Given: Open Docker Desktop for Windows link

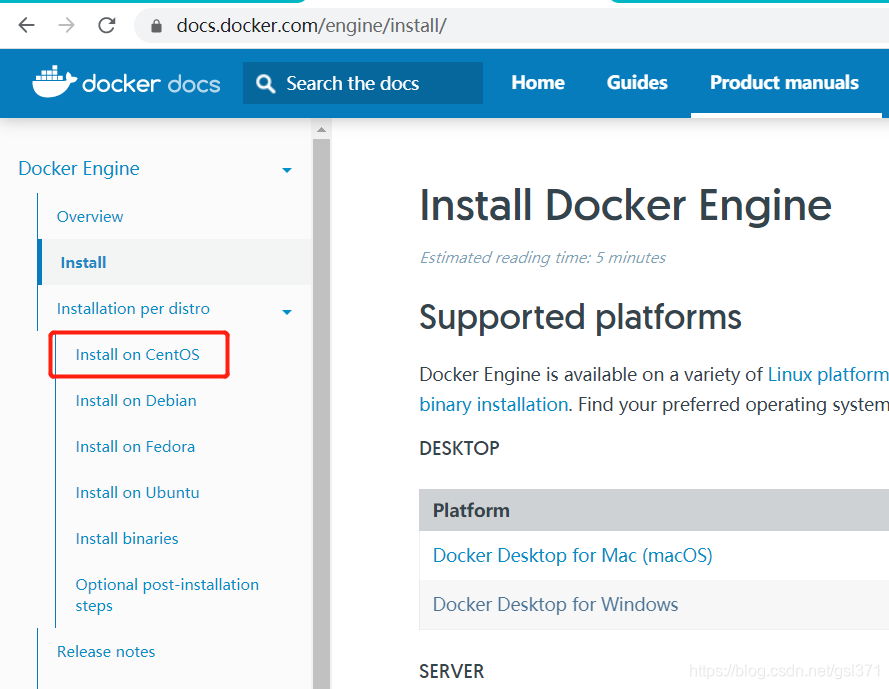Looking at the screenshot, I should (556, 605).
